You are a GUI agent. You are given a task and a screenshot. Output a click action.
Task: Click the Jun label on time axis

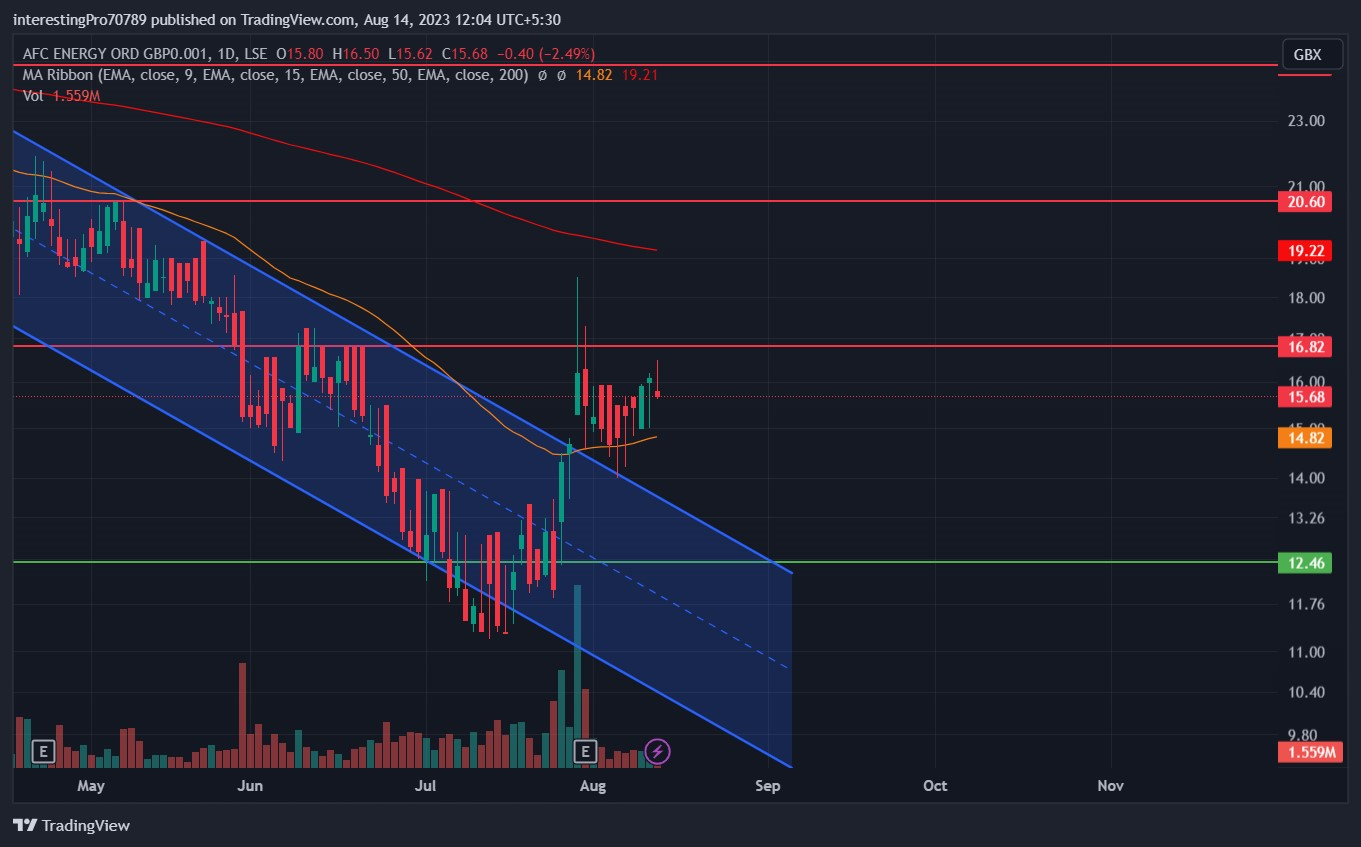click(250, 786)
